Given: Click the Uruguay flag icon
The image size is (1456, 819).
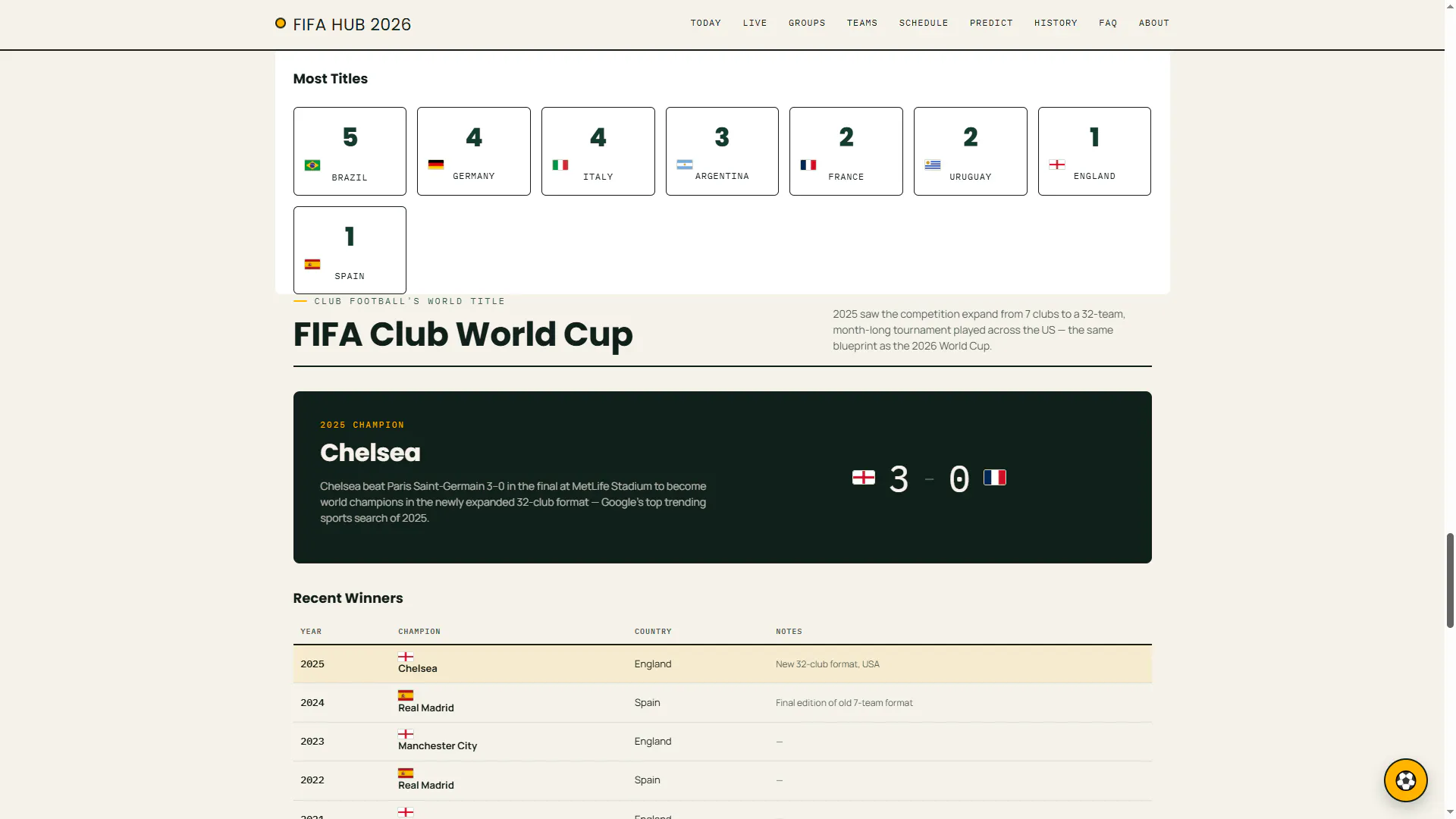Looking at the screenshot, I should tap(933, 165).
